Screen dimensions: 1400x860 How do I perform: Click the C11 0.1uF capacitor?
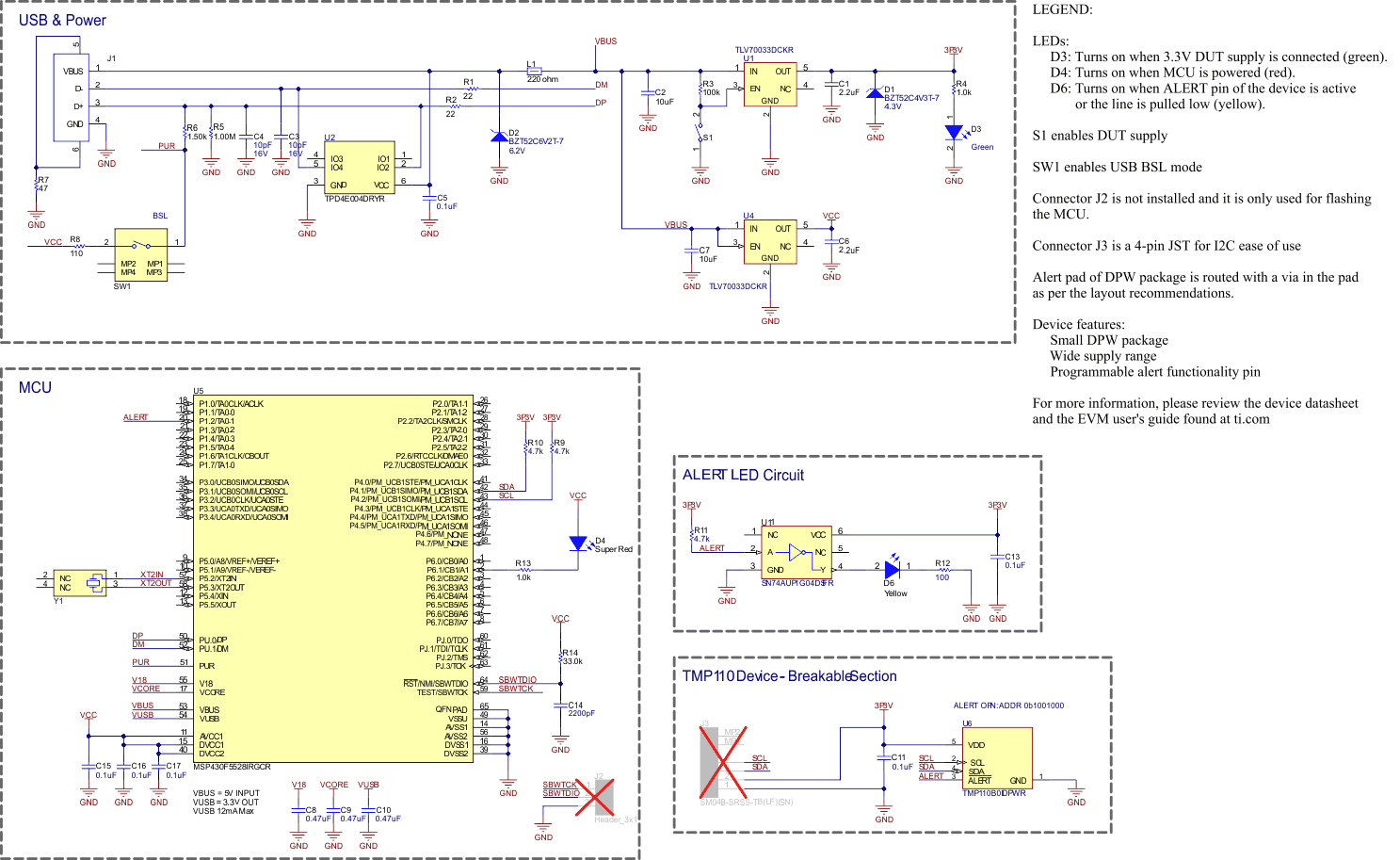[x=884, y=757]
